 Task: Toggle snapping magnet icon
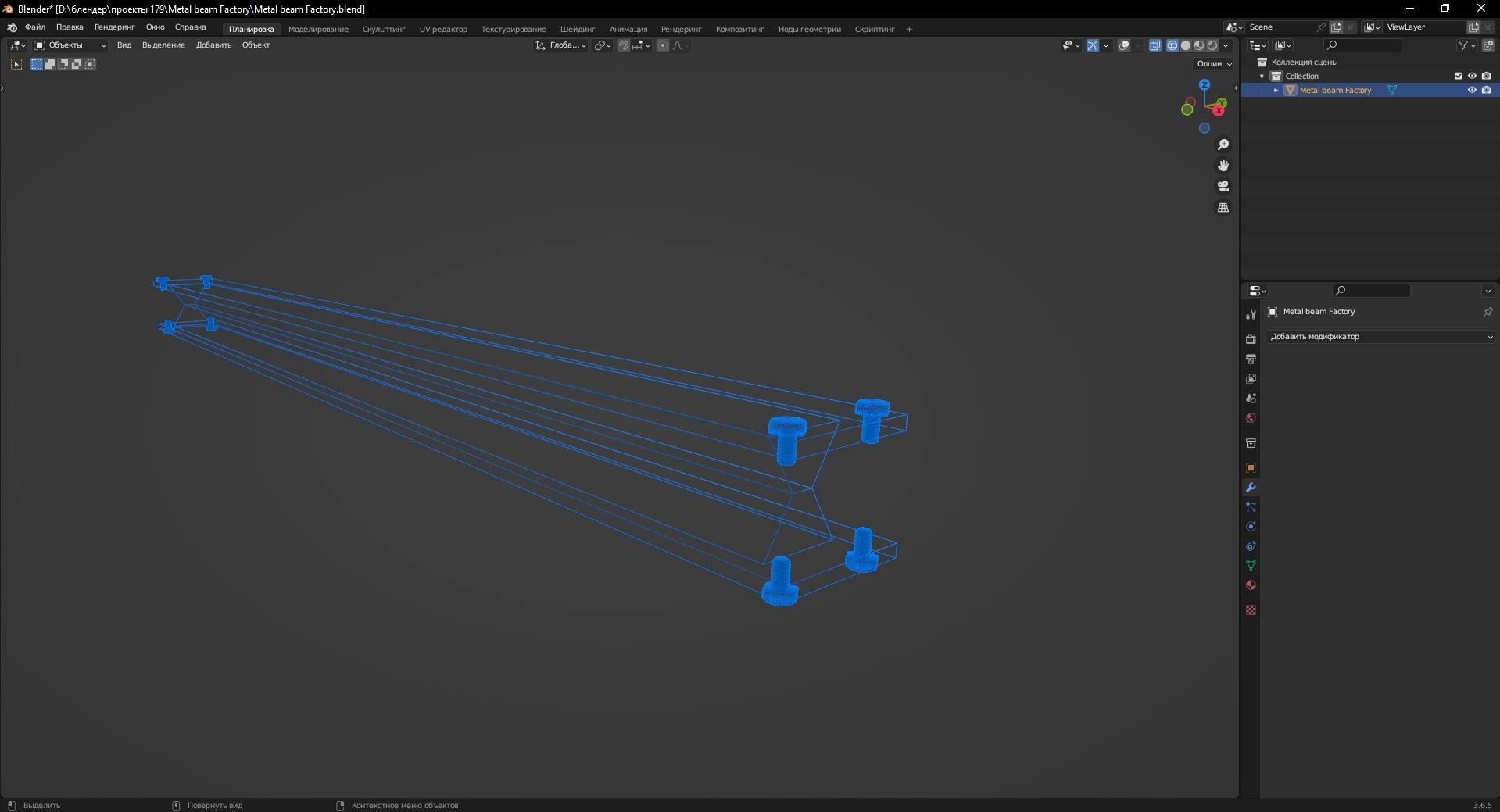[623, 45]
